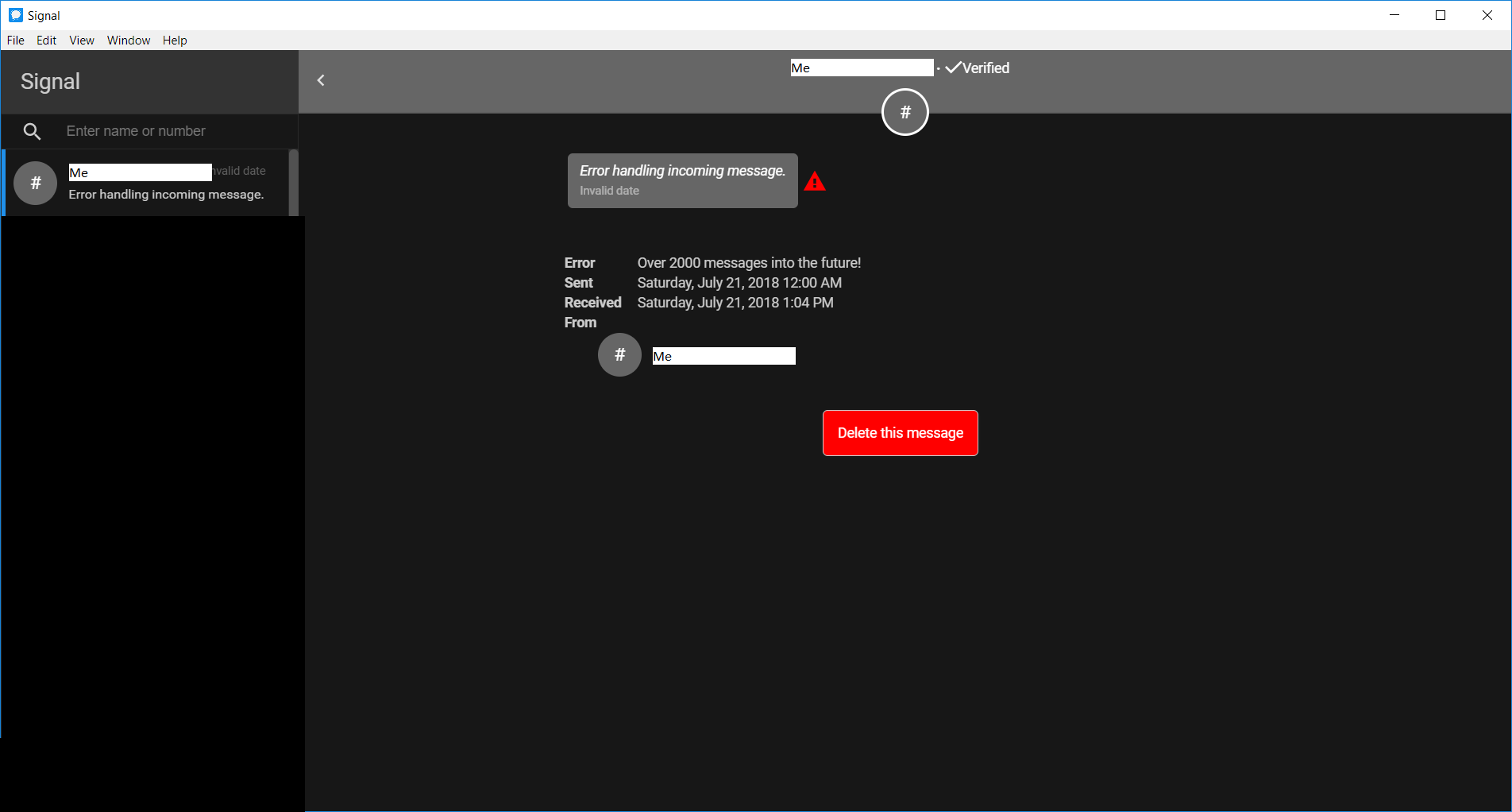Click the red warning triangle beside the error bubble
The height and width of the screenshot is (812, 1512).
tap(816, 180)
